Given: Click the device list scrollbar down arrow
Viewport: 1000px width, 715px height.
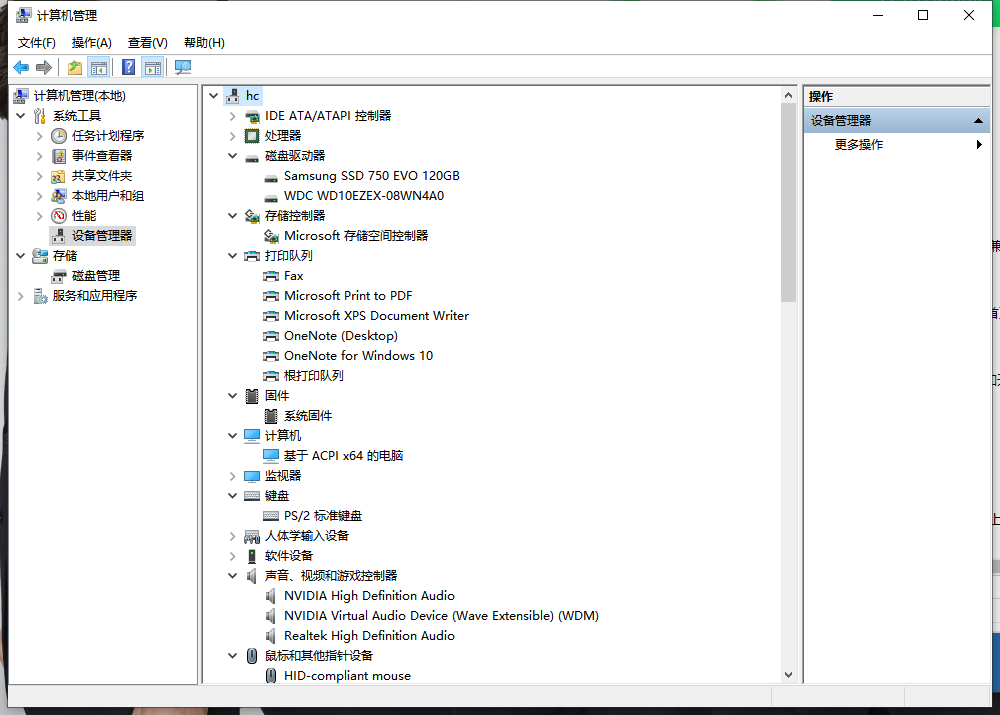Looking at the screenshot, I should pos(788,676).
